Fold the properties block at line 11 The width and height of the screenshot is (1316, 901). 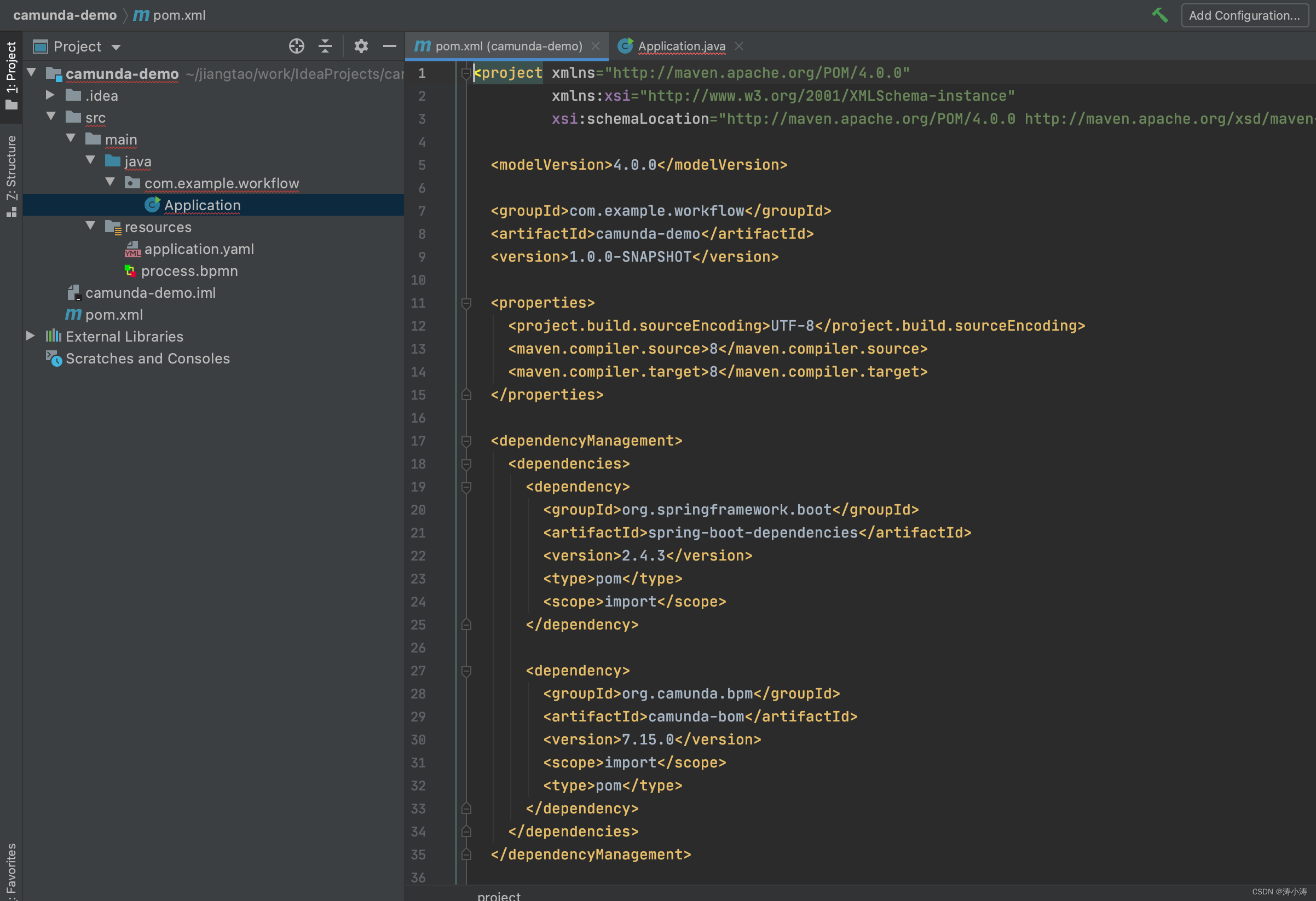pyautogui.click(x=466, y=303)
